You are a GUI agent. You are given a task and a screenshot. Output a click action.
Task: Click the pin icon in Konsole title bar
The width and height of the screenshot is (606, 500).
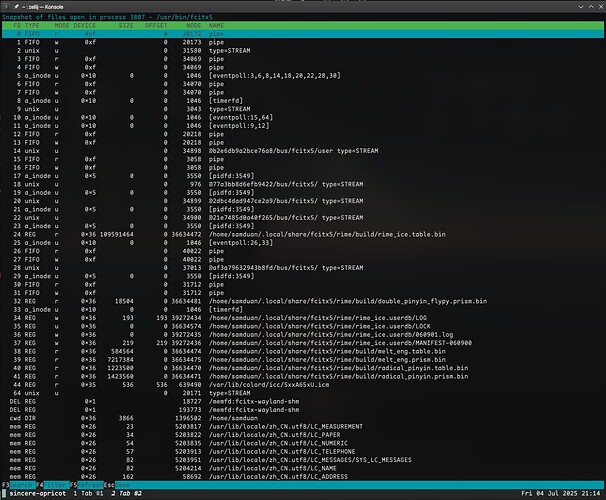click(x=17, y=7)
